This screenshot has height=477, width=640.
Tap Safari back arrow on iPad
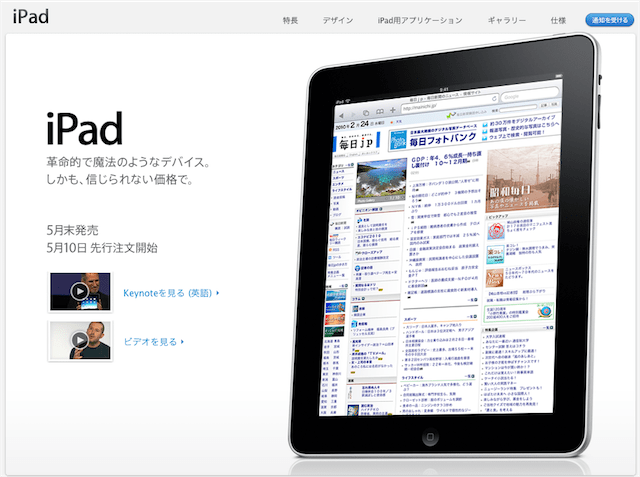pyautogui.click(x=342, y=115)
